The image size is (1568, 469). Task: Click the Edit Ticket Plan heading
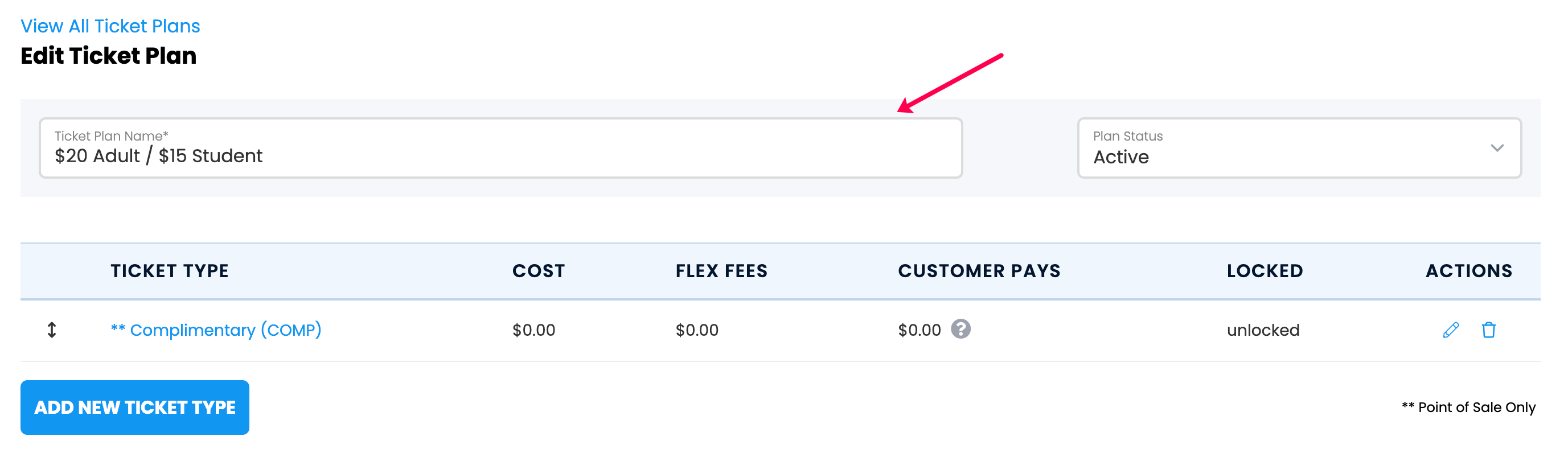point(108,56)
